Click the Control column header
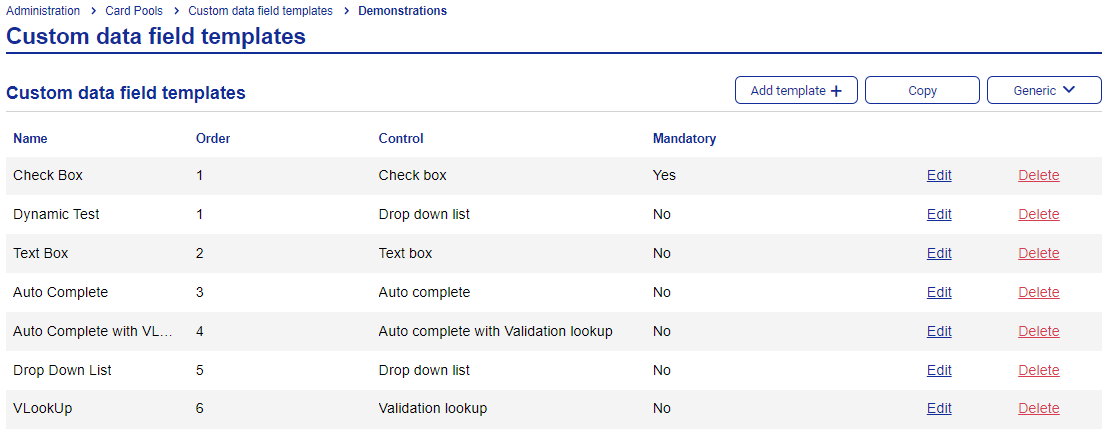This screenshot has height=434, width=1109. (x=401, y=139)
